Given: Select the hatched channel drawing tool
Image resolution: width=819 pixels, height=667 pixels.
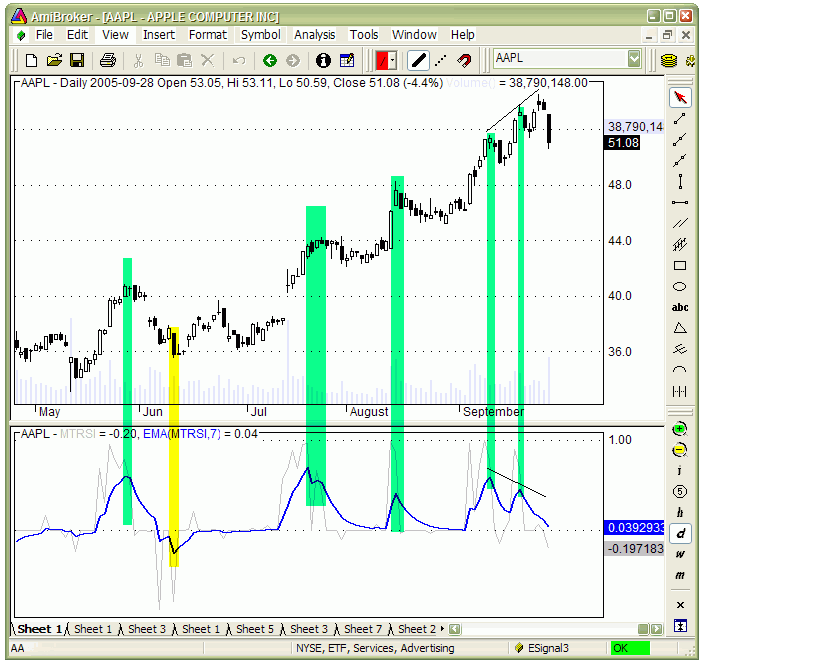Looking at the screenshot, I should (680, 244).
